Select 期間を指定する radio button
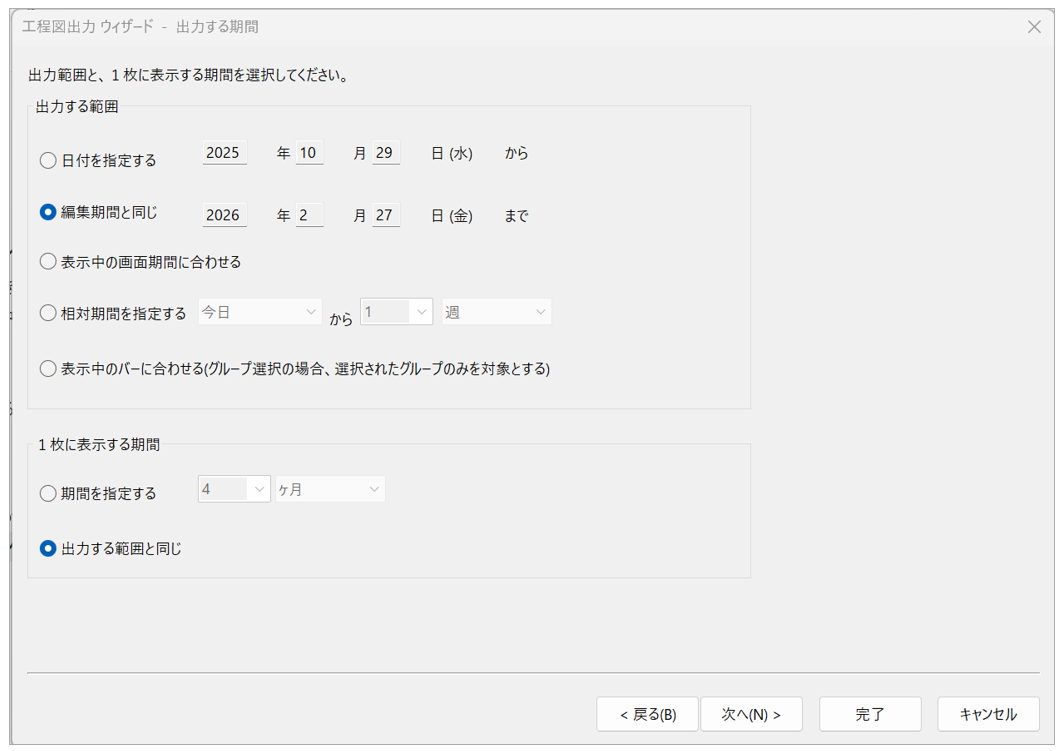This screenshot has width=1059, height=751. coord(48,493)
